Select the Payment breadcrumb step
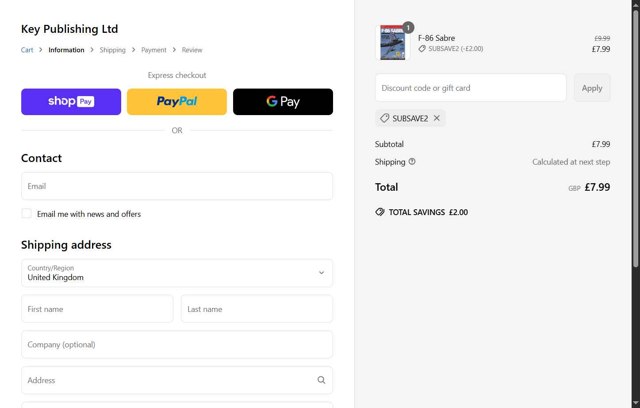 coord(154,50)
